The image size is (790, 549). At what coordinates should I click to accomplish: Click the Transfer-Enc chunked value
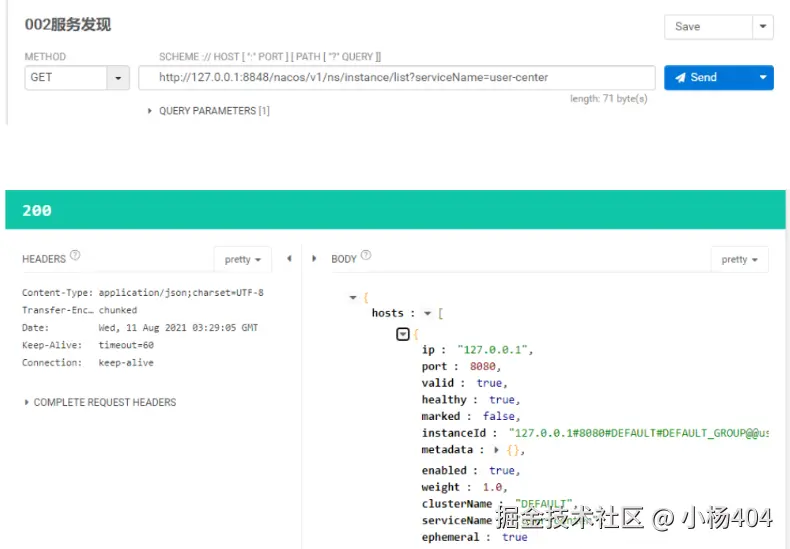point(118,310)
